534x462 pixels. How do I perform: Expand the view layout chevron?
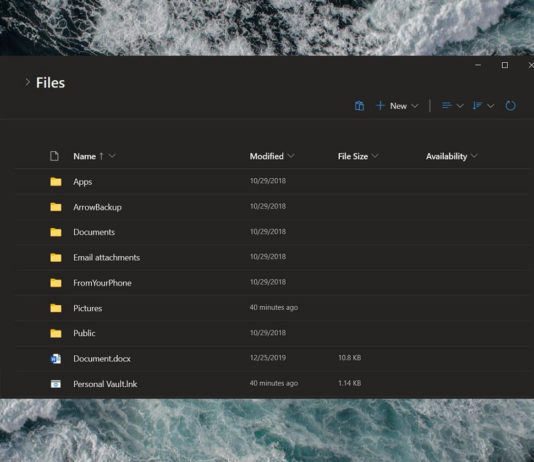coord(460,106)
